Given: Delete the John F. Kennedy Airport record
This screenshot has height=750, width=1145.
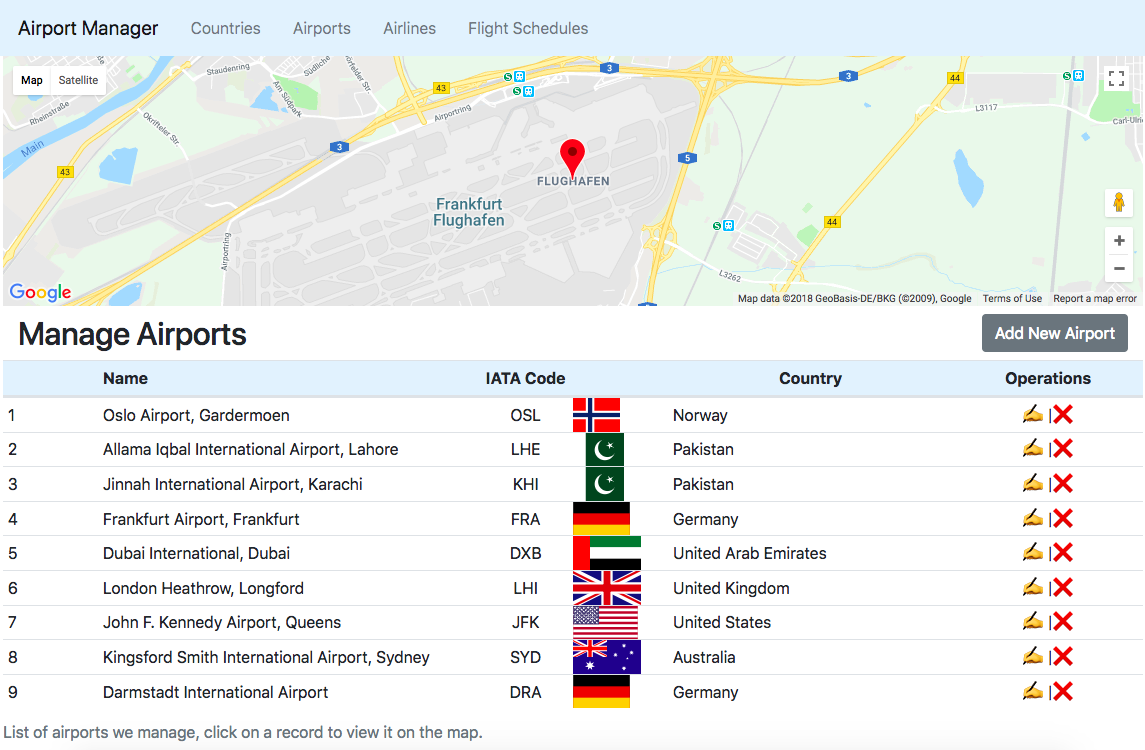Looking at the screenshot, I should pyautogui.click(x=1062, y=621).
